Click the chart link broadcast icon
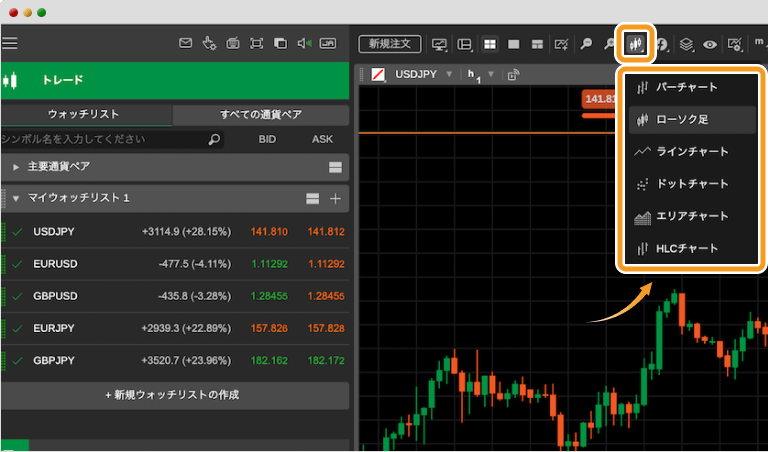Viewport: 768px width, 452px height. pyautogui.click(x=513, y=75)
